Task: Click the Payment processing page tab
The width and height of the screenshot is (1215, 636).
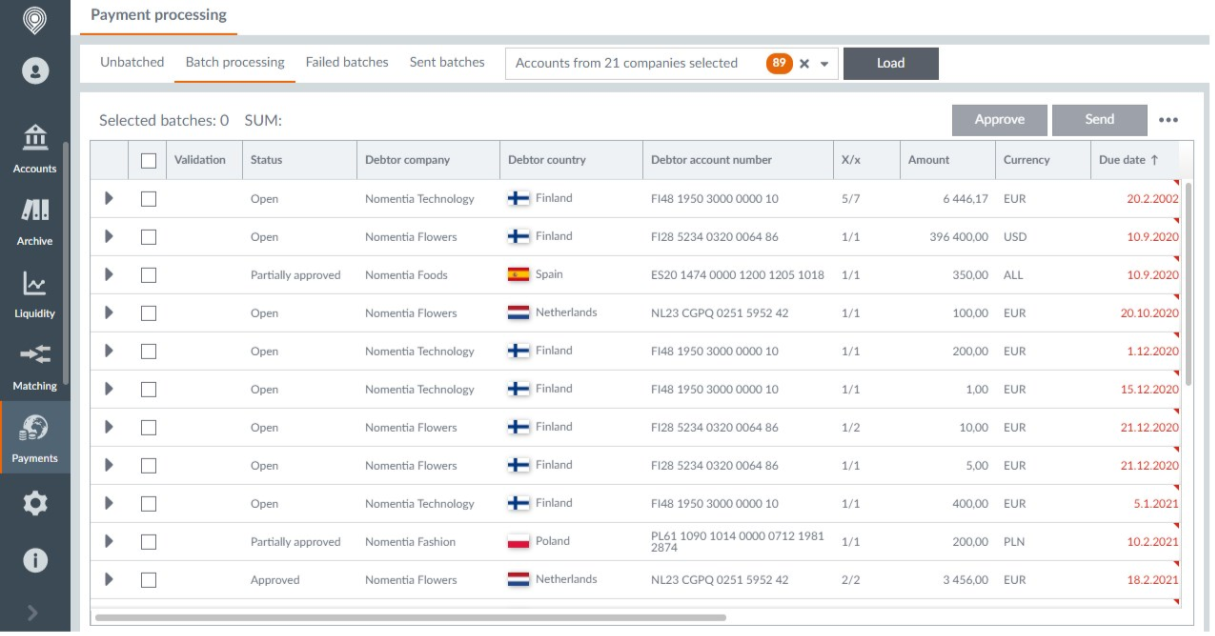Action: [x=159, y=15]
